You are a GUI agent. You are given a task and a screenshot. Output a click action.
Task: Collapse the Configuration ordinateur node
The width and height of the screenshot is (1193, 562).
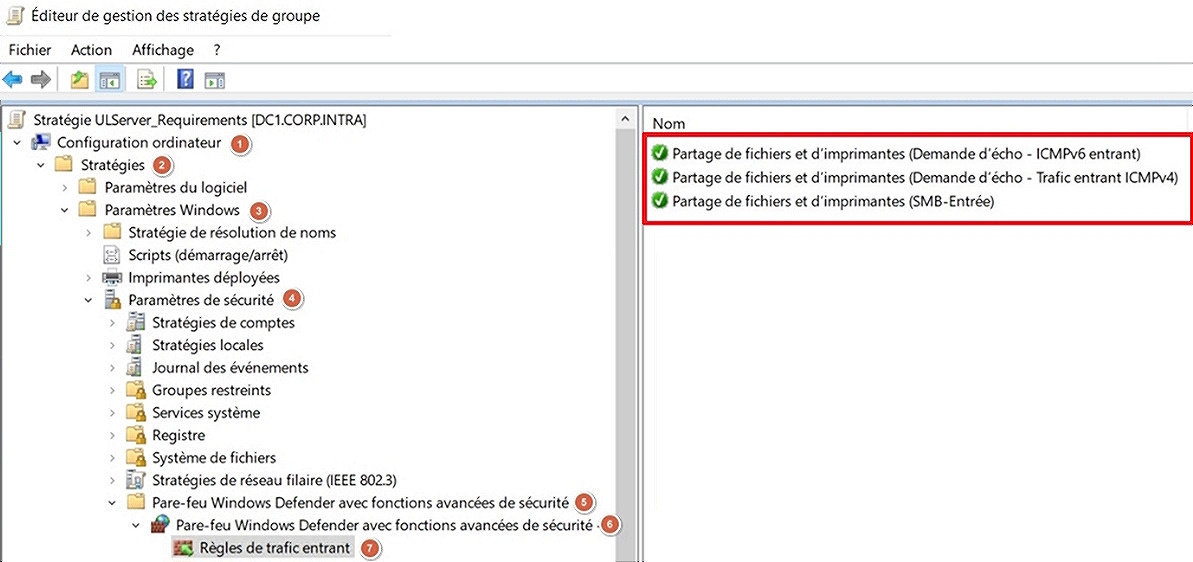(17, 142)
